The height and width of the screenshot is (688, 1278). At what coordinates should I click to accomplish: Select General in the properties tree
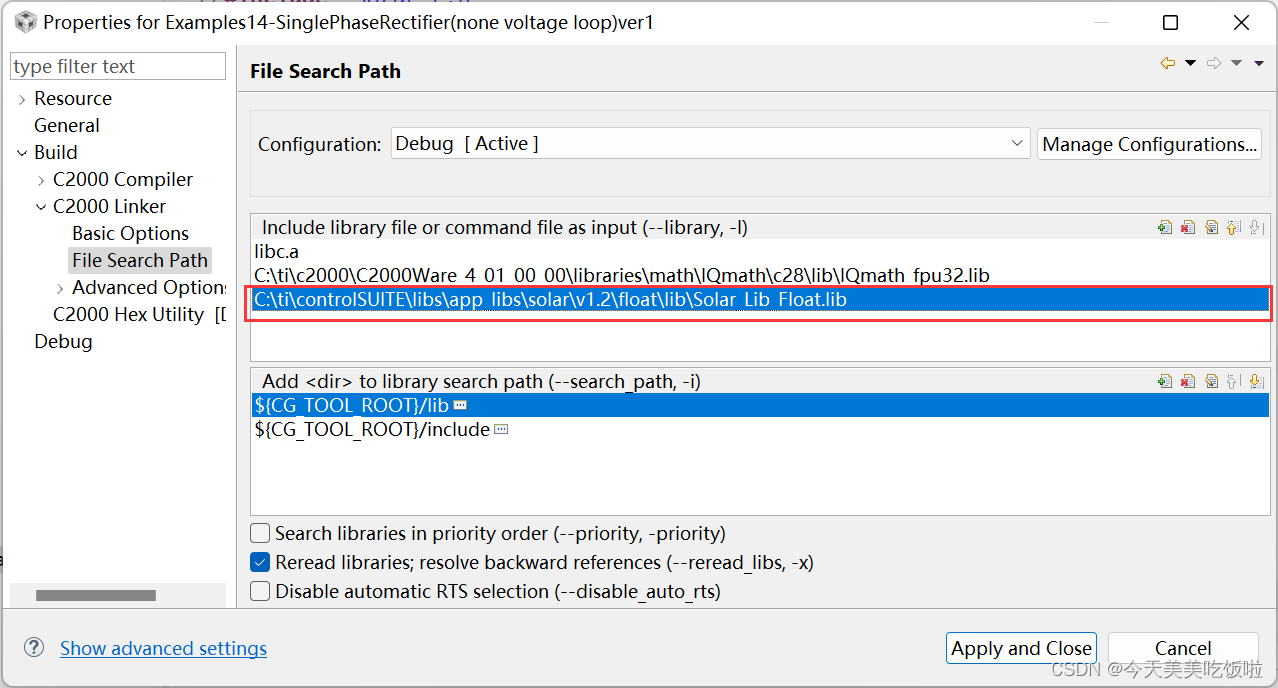(67, 125)
